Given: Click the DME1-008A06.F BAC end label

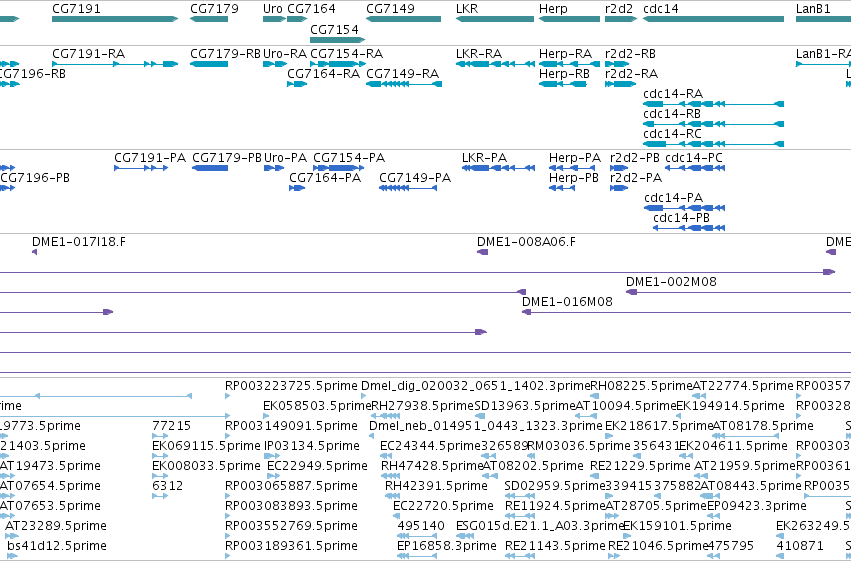Looking at the screenshot, I should tap(526, 242).
